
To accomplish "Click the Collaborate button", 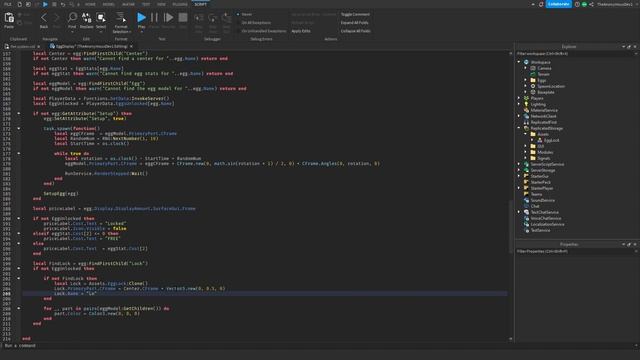I will (558, 4).
